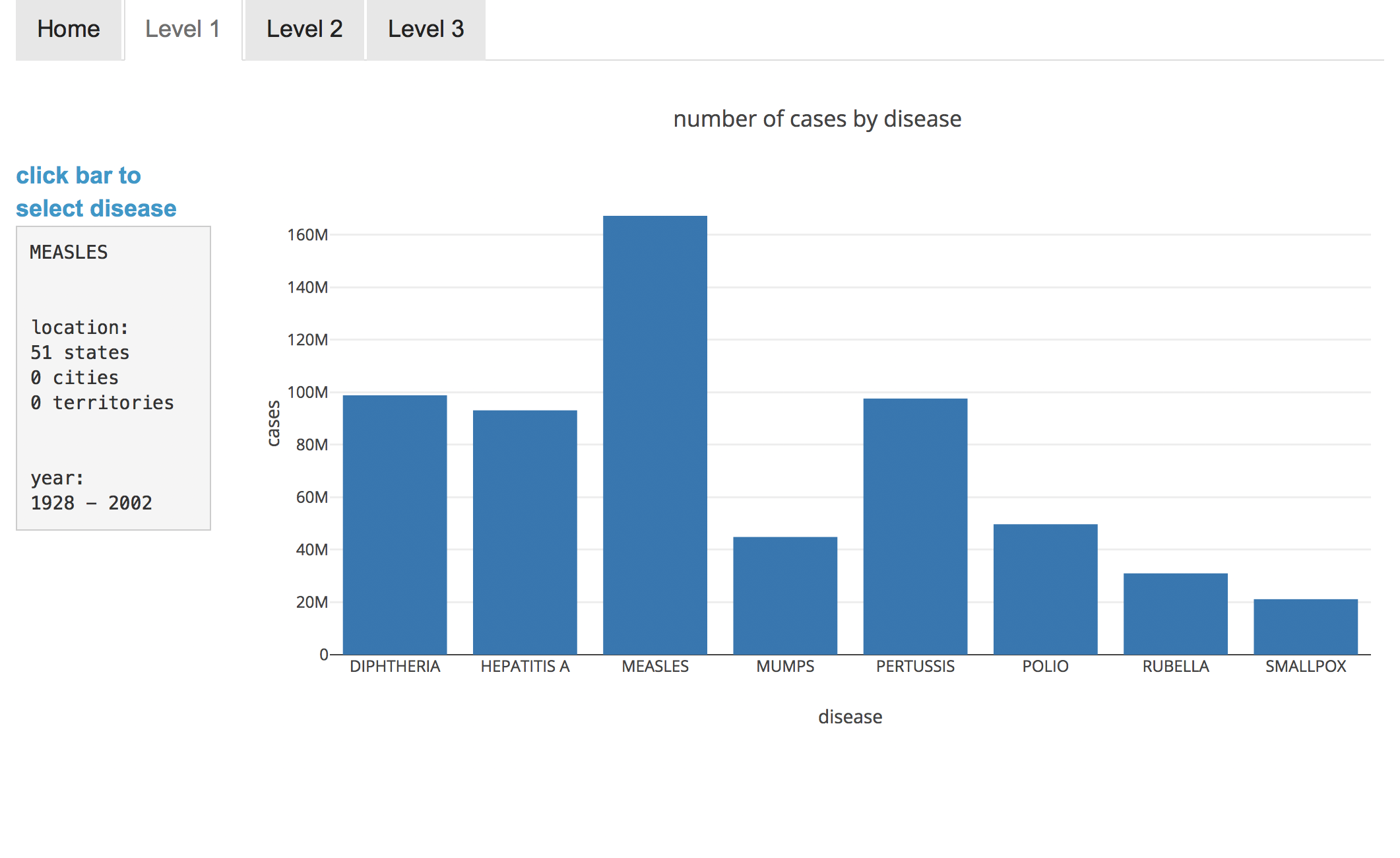Viewport: 1400px width, 858px height.
Task: Click the 'click bar to select disease' heading
Action: pos(96,191)
